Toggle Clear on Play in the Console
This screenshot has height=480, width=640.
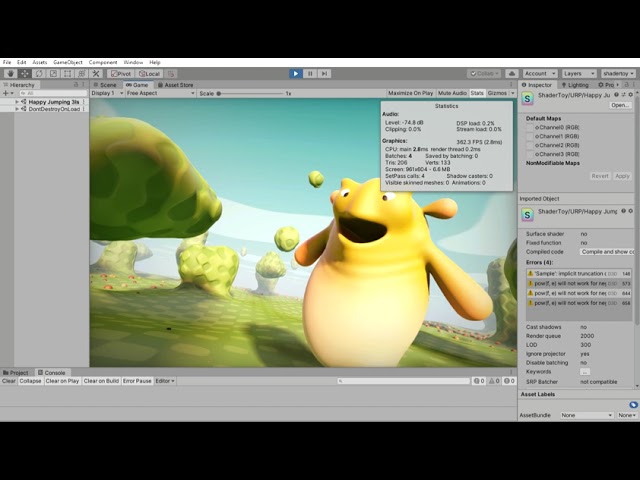[x=62, y=381]
